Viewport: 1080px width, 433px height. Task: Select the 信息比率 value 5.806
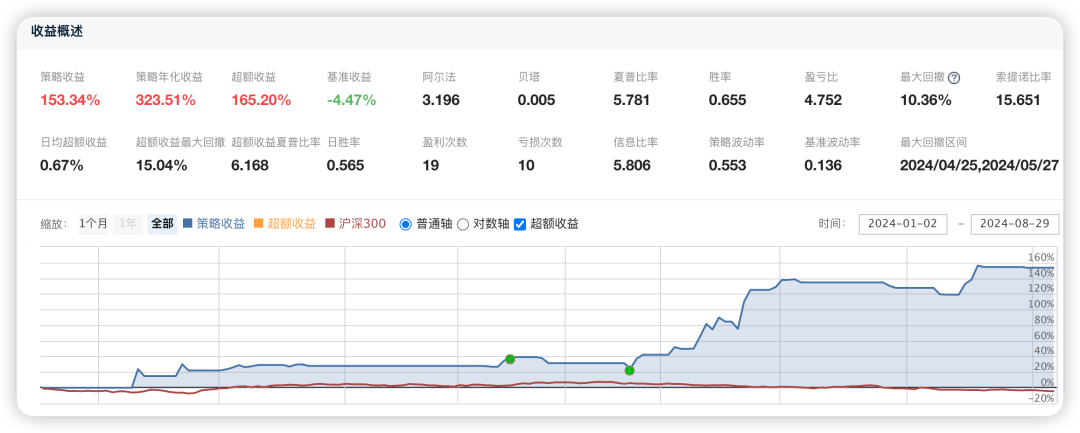coord(632,165)
